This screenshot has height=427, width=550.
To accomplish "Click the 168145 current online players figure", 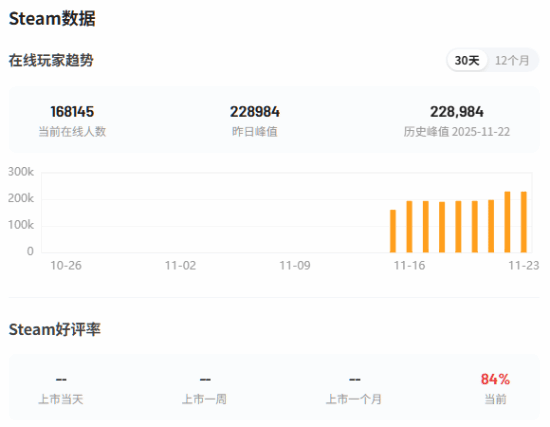I will tap(72, 112).
